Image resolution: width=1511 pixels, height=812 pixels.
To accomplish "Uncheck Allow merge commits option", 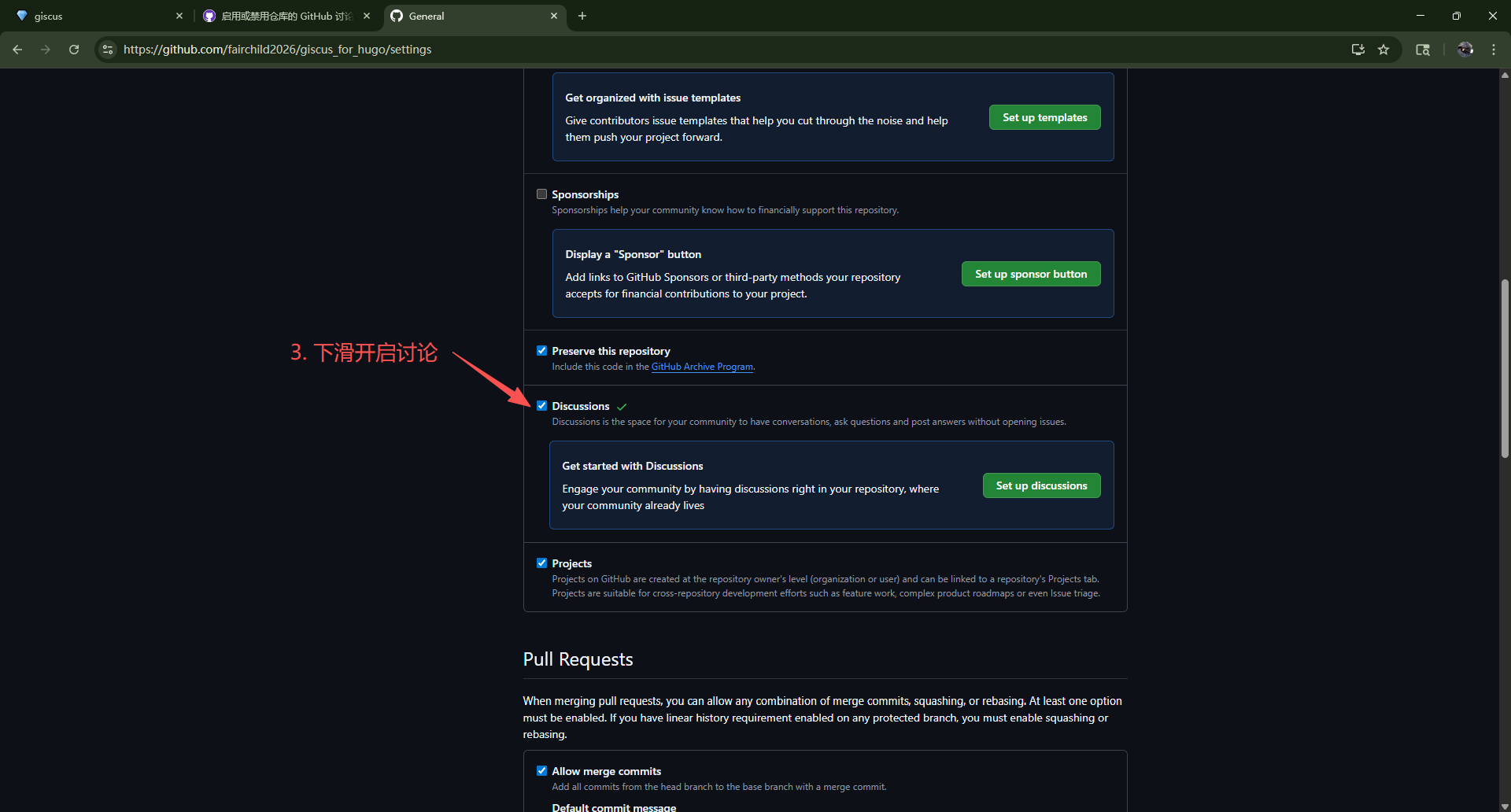I will (541, 771).
